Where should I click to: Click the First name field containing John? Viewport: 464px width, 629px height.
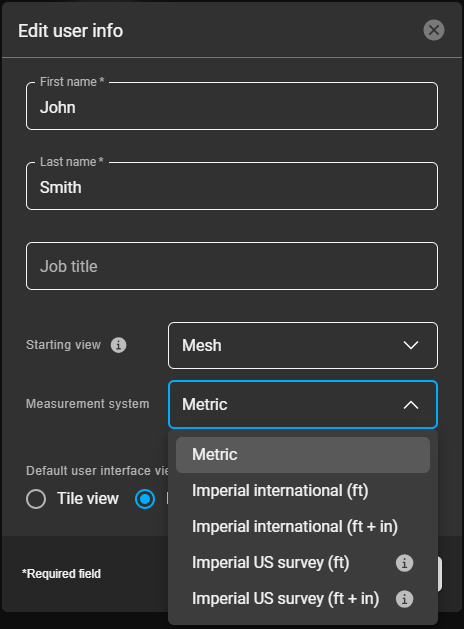click(x=232, y=106)
